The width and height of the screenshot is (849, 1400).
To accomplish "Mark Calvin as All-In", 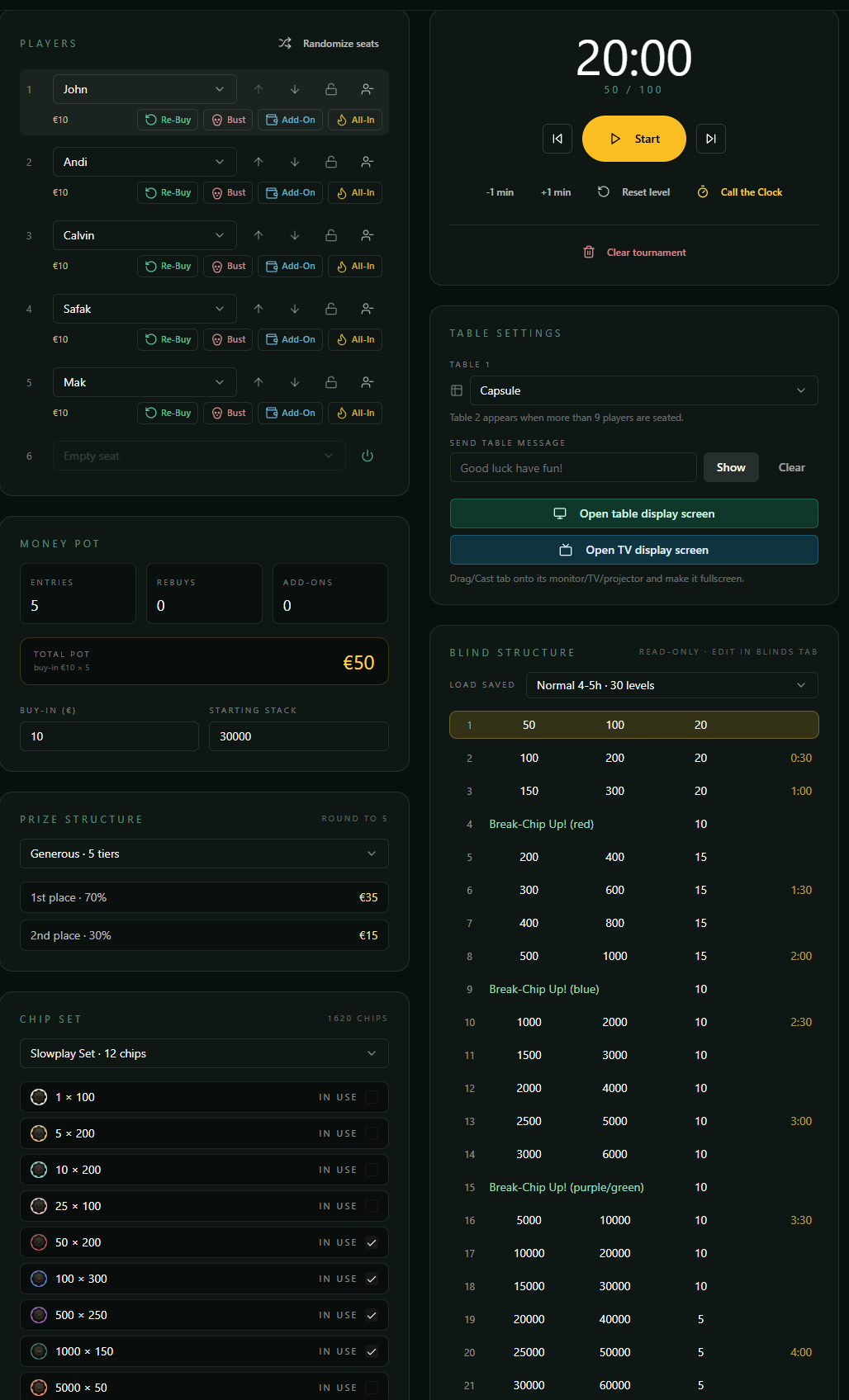I will coord(355,266).
